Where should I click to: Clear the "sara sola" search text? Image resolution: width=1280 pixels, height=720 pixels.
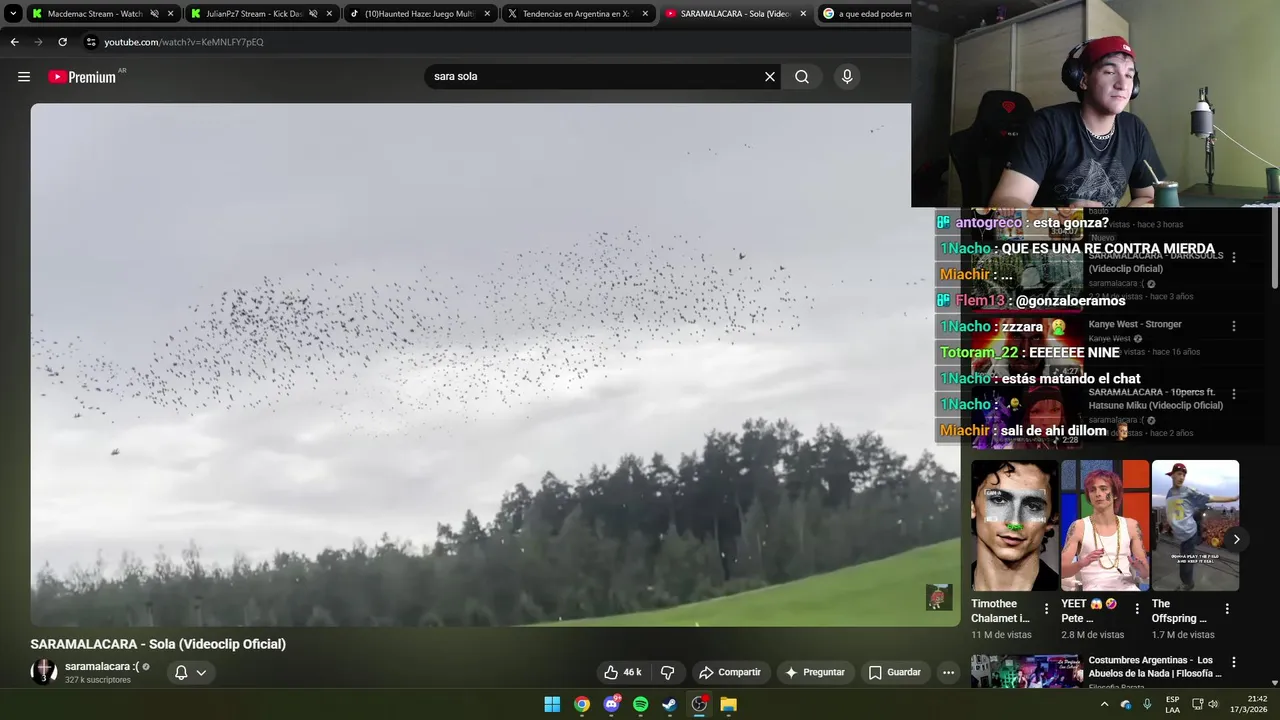770,77
